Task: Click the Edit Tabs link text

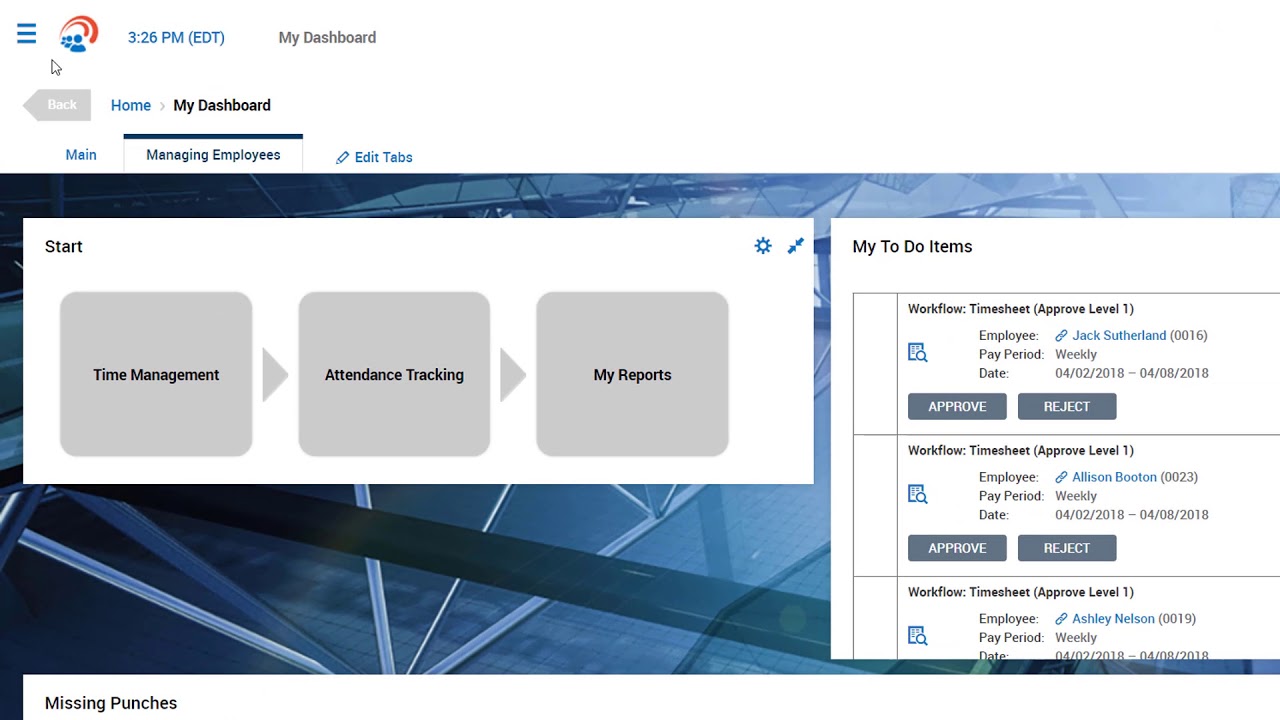Action: tap(384, 158)
